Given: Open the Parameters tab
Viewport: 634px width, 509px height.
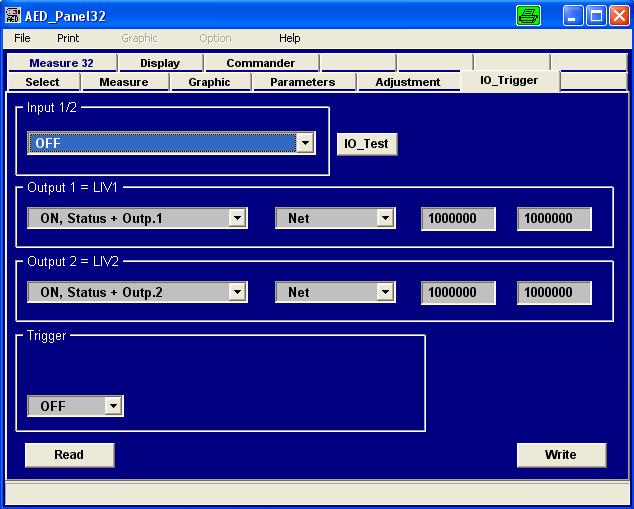Looking at the screenshot, I should (x=303, y=82).
